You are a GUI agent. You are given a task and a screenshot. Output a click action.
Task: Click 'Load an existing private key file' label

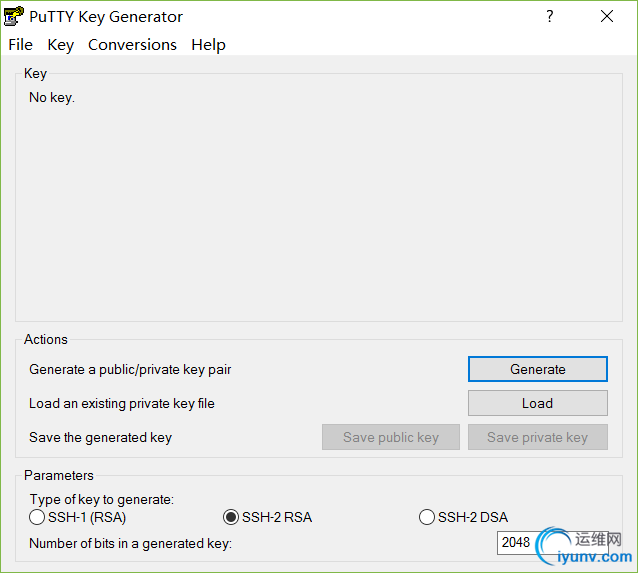pyautogui.click(x=122, y=403)
